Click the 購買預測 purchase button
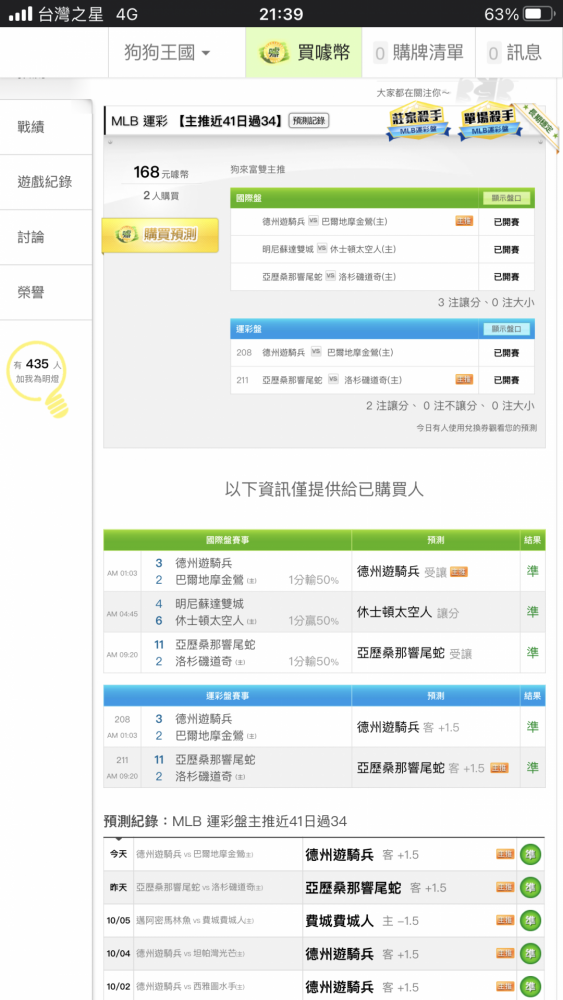The height and width of the screenshot is (1000, 563). 160,235
